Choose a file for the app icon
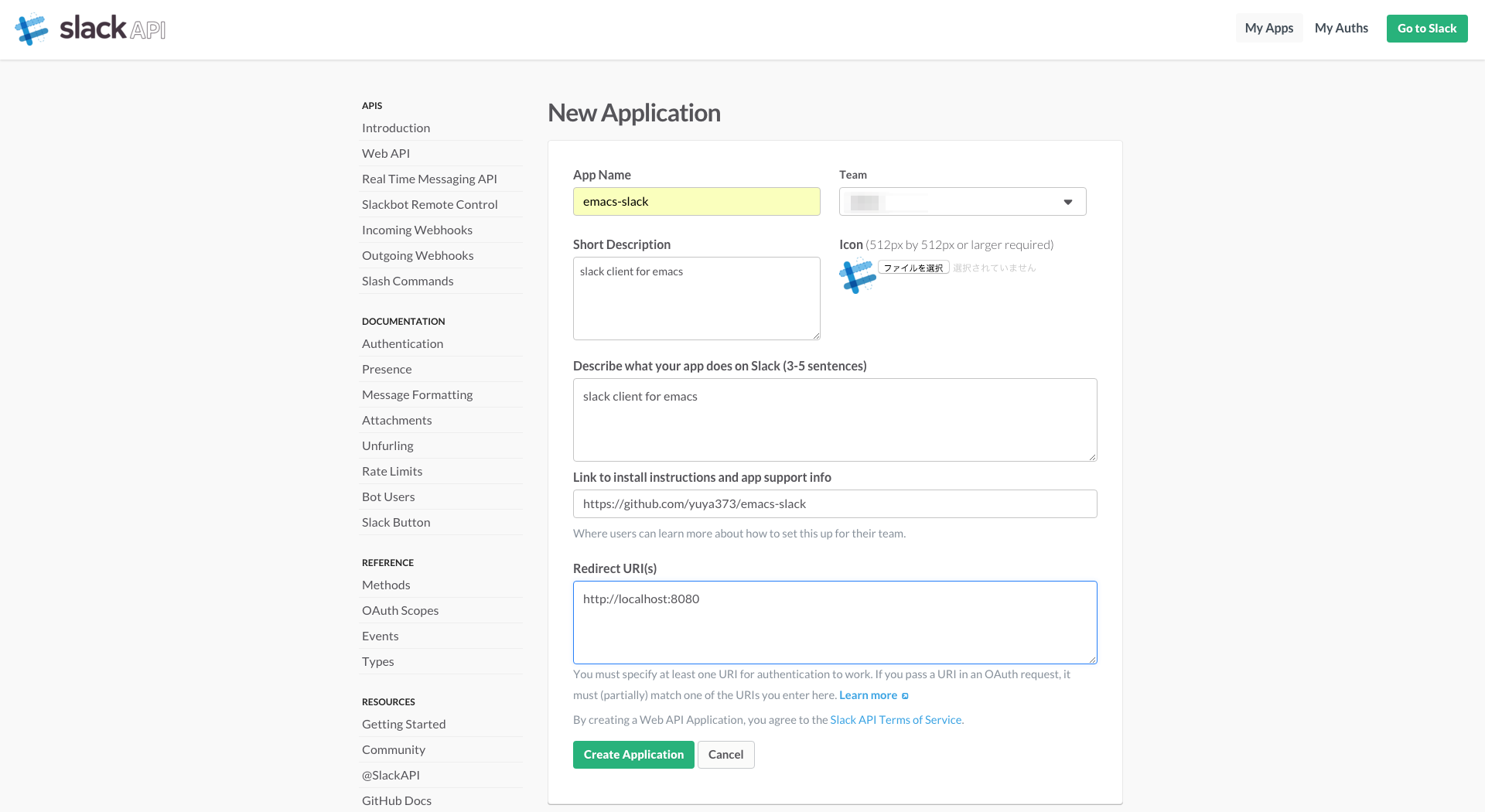The width and height of the screenshot is (1485, 812). [x=913, y=268]
